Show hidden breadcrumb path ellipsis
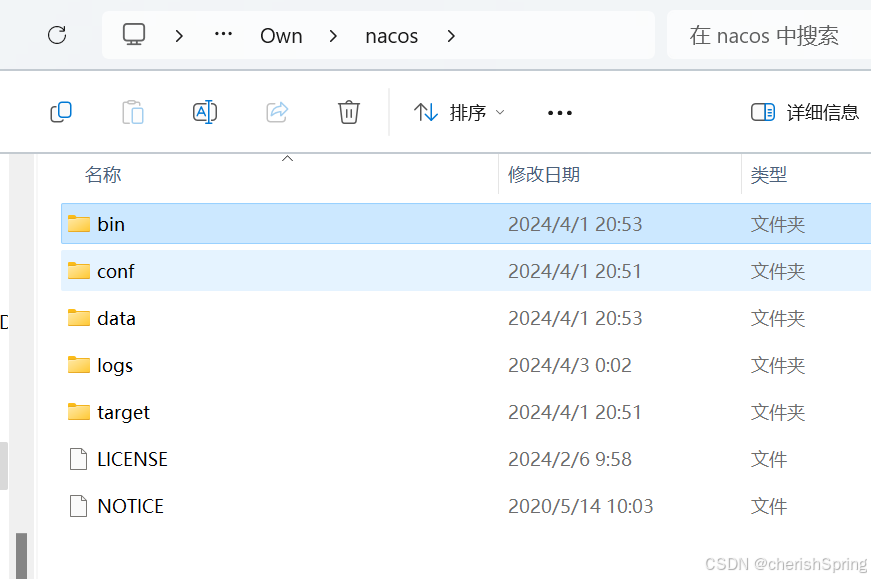This screenshot has width=871, height=579. pos(223,34)
